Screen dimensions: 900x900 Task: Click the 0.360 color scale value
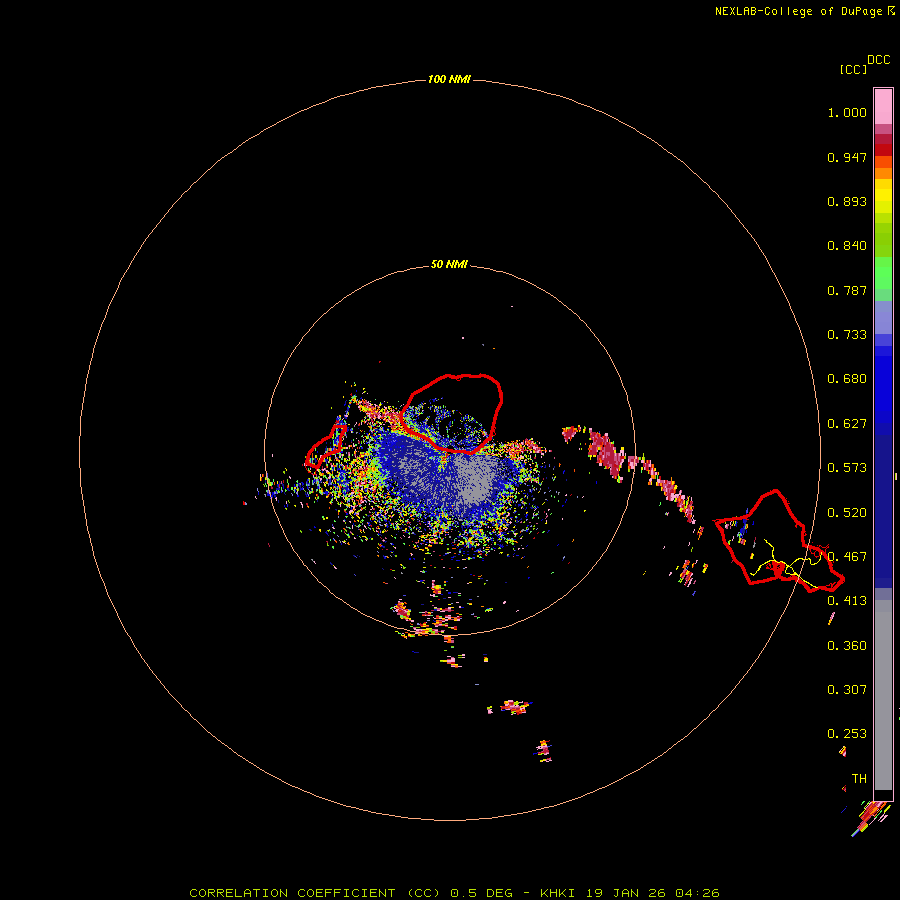tap(847, 646)
